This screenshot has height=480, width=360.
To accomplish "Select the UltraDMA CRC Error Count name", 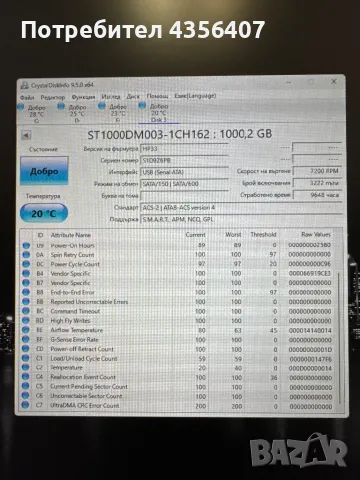I will (85, 405).
